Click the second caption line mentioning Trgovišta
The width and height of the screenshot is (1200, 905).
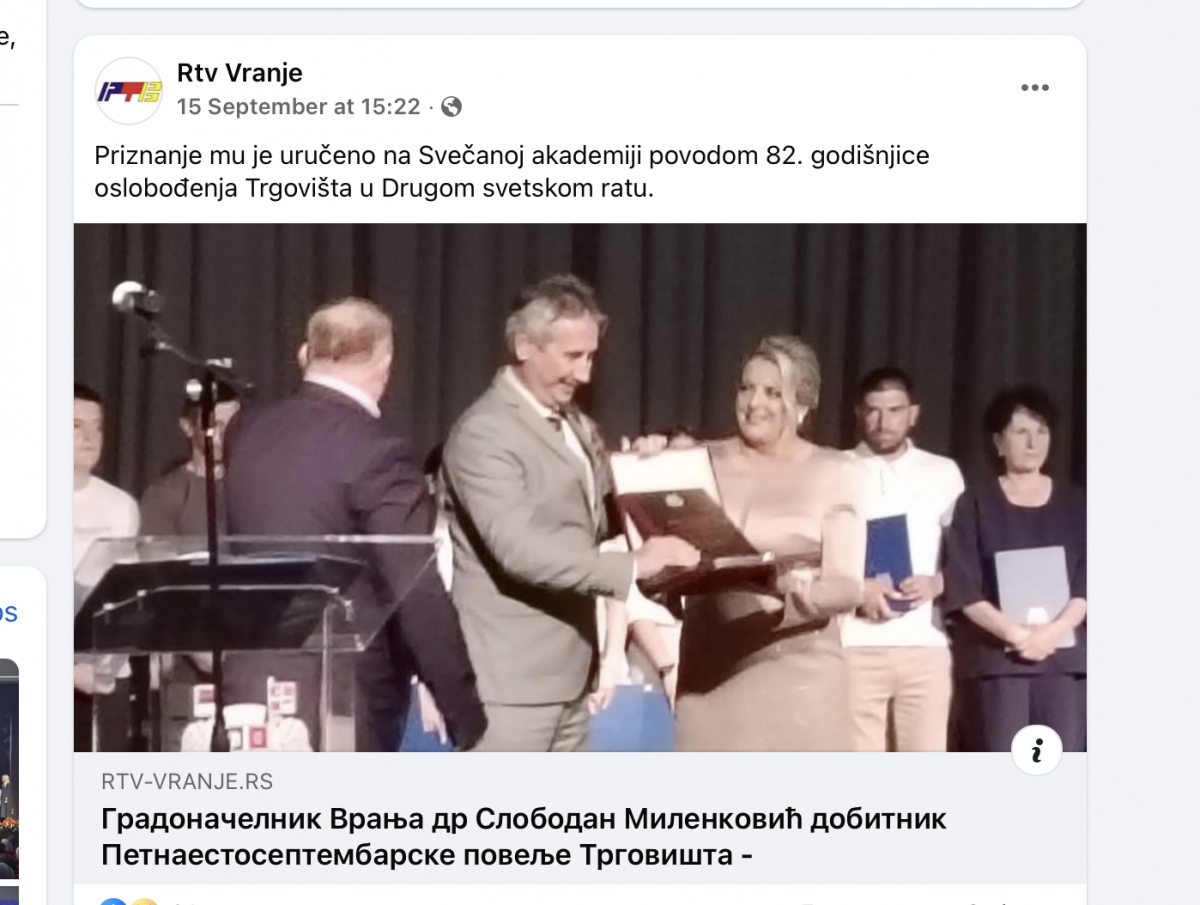[x=374, y=188]
